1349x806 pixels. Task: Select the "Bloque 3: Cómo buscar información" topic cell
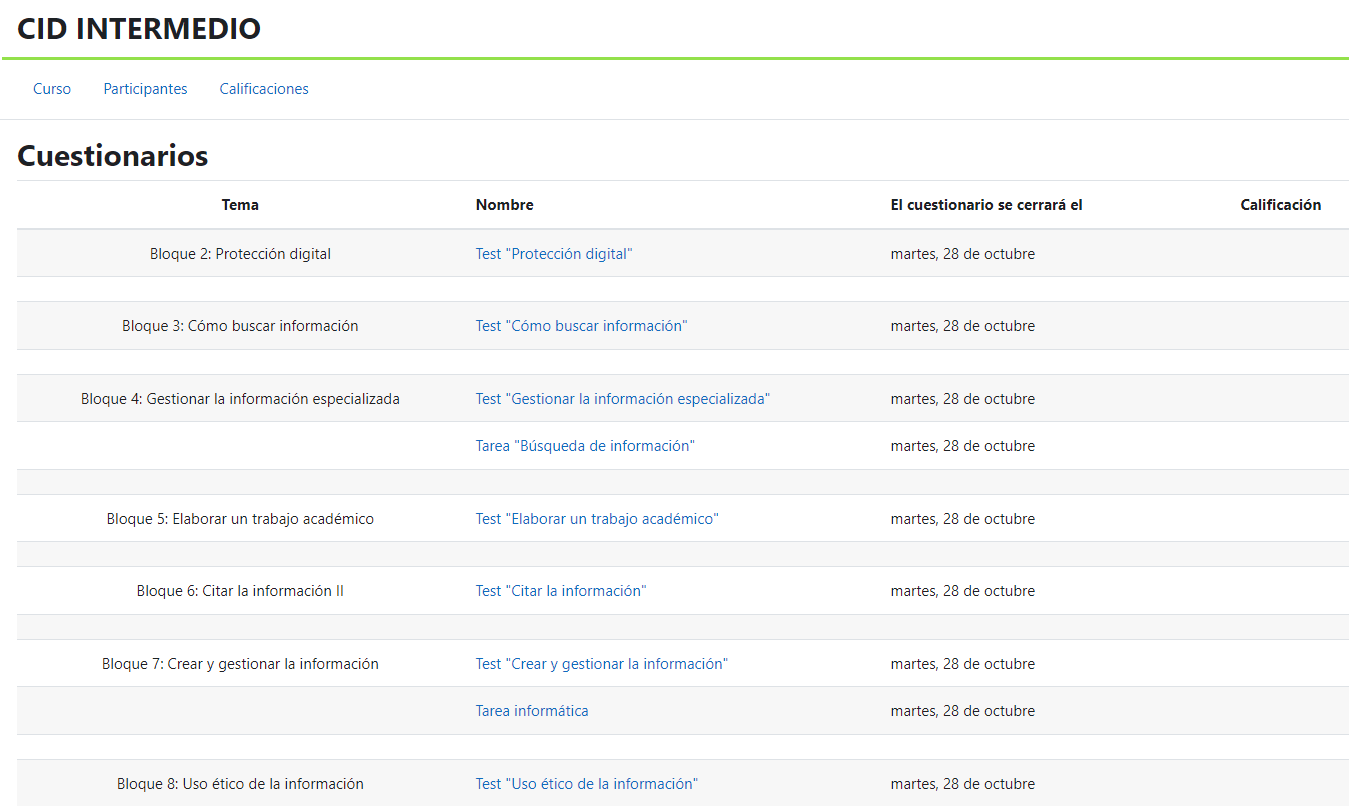pos(240,326)
